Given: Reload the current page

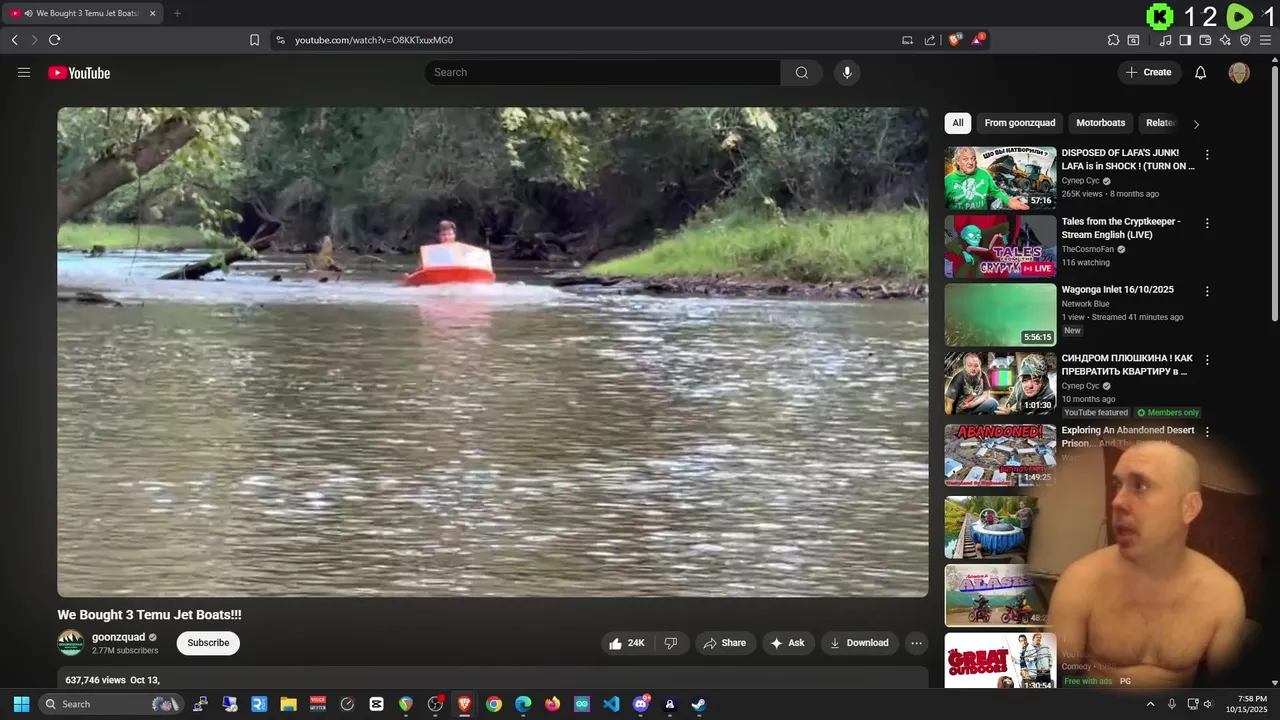Looking at the screenshot, I should tap(54, 40).
